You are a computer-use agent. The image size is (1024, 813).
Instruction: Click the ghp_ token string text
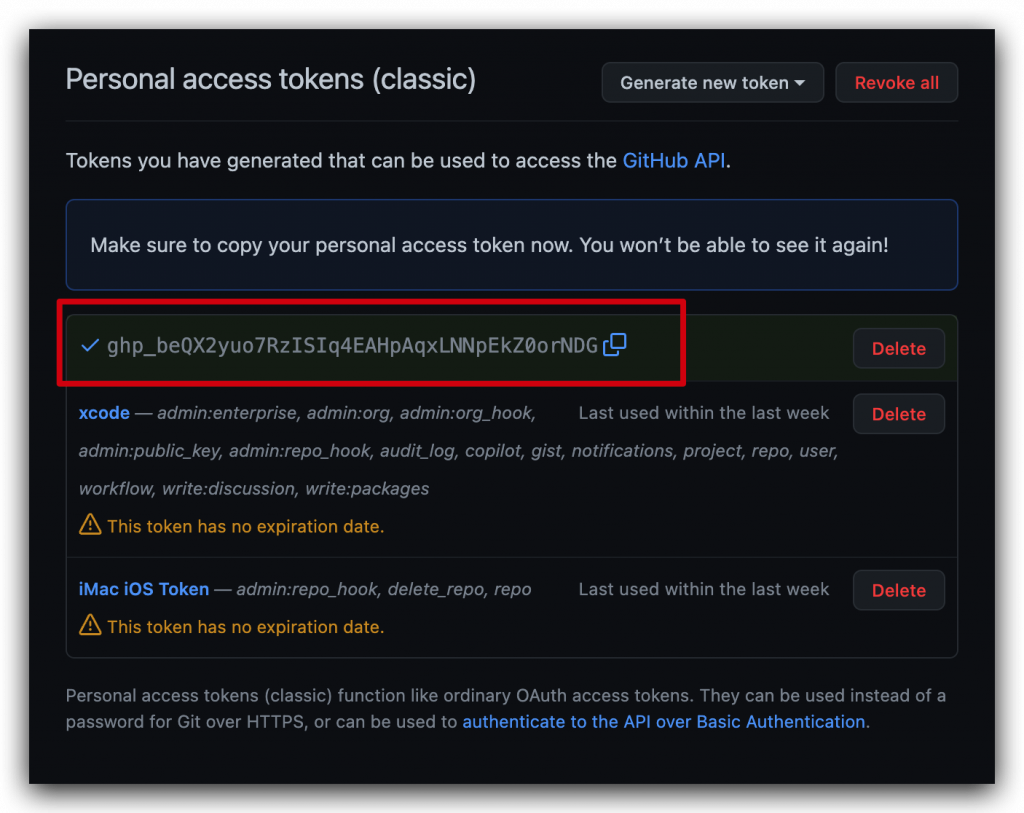tap(352, 346)
